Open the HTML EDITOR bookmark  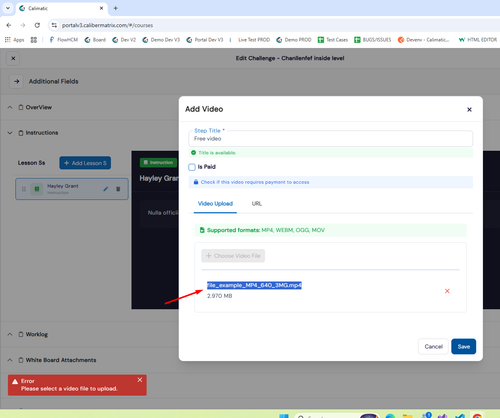tap(478, 40)
